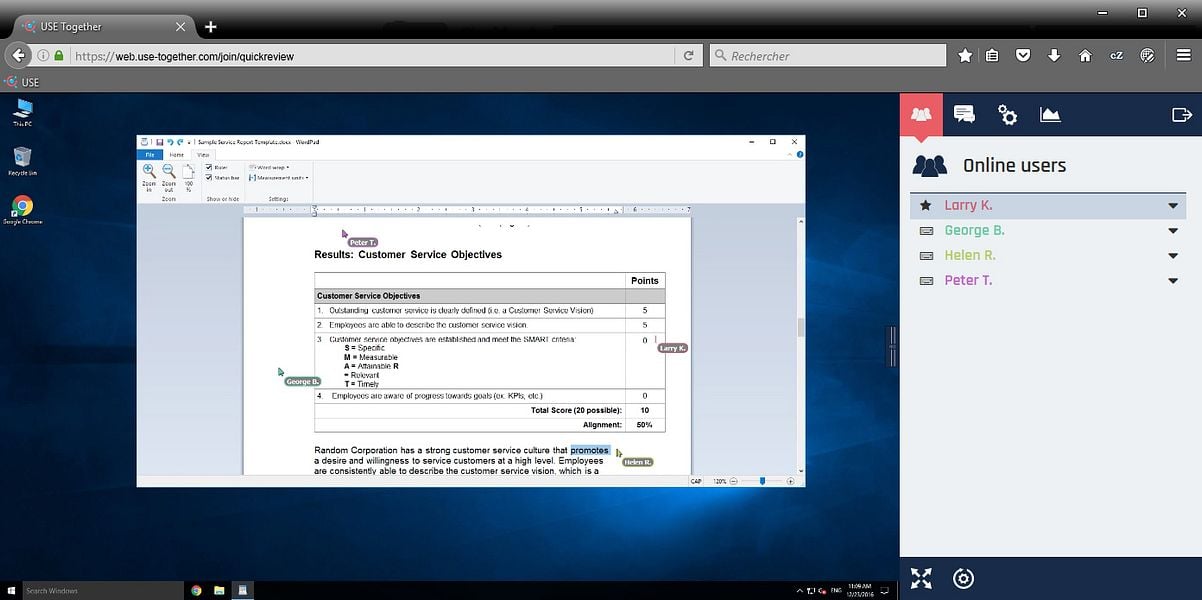Reload the page in the browser
Image resolution: width=1202 pixels, height=600 pixels.
(x=688, y=56)
